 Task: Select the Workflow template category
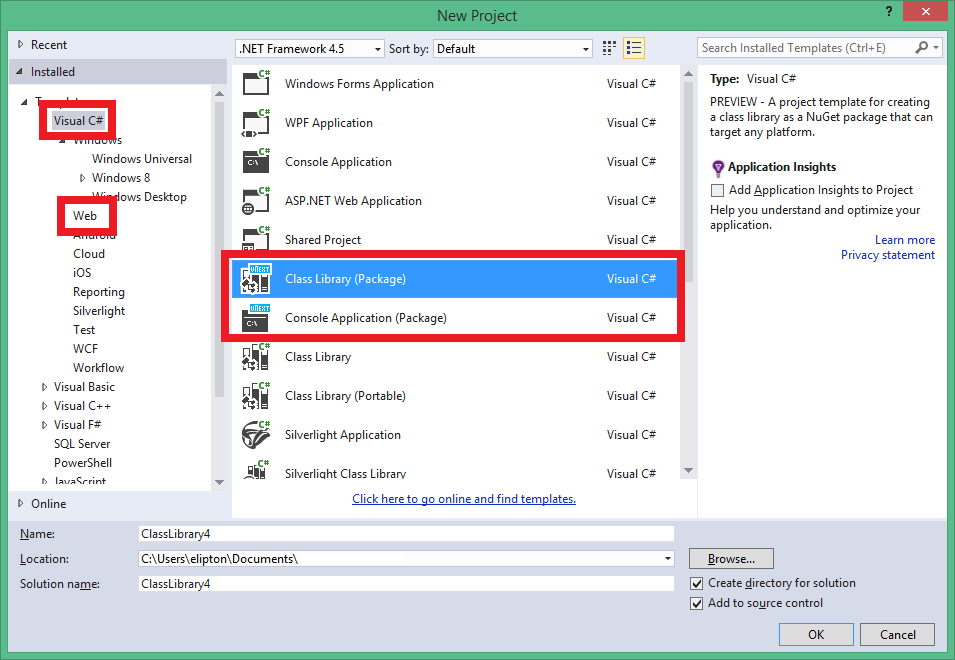click(x=98, y=368)
